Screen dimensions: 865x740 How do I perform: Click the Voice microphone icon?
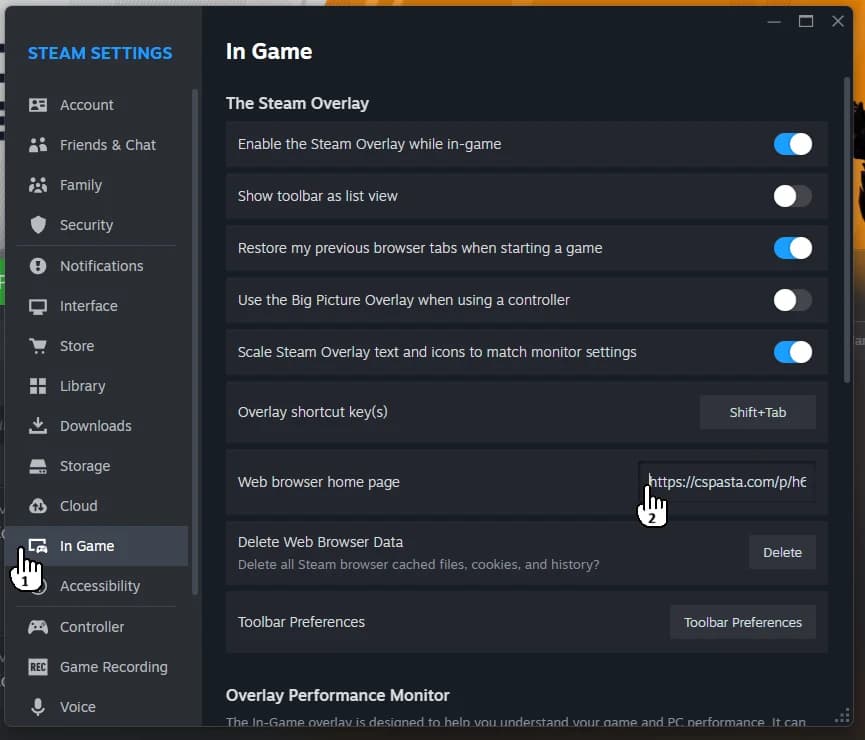pos(38,707)
